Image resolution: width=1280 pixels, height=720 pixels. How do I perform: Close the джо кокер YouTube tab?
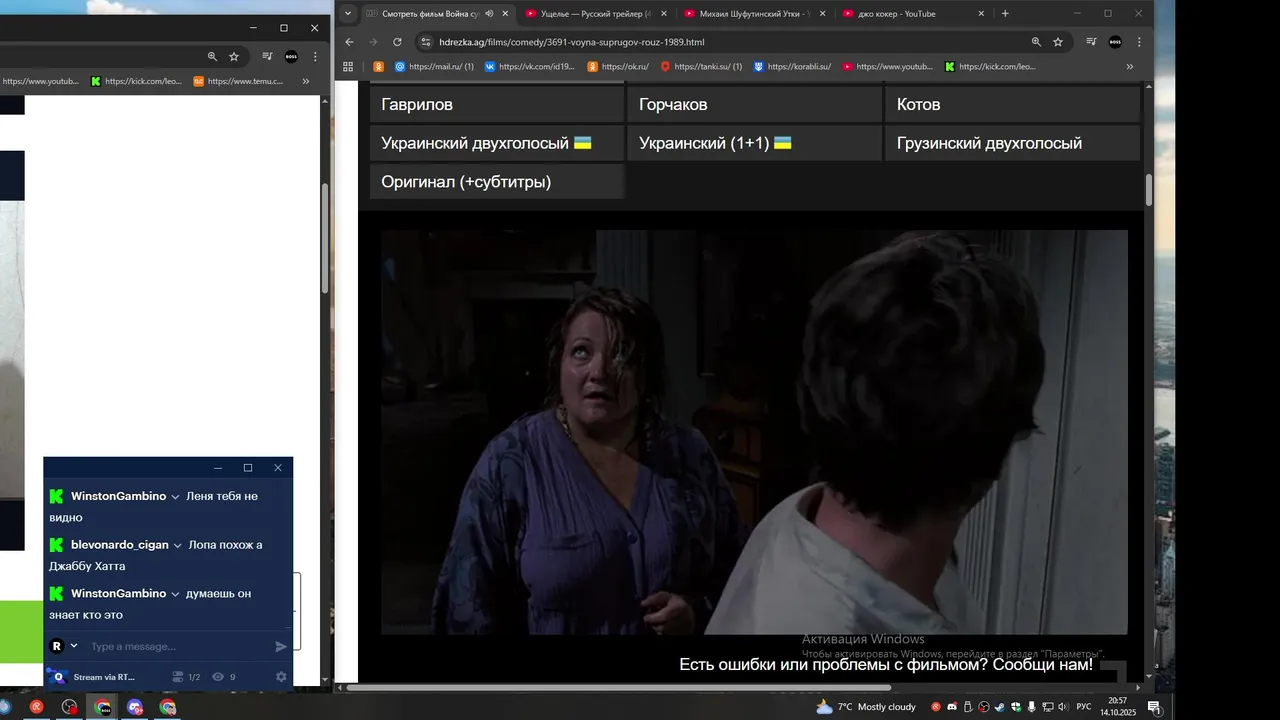pos(981,14)
